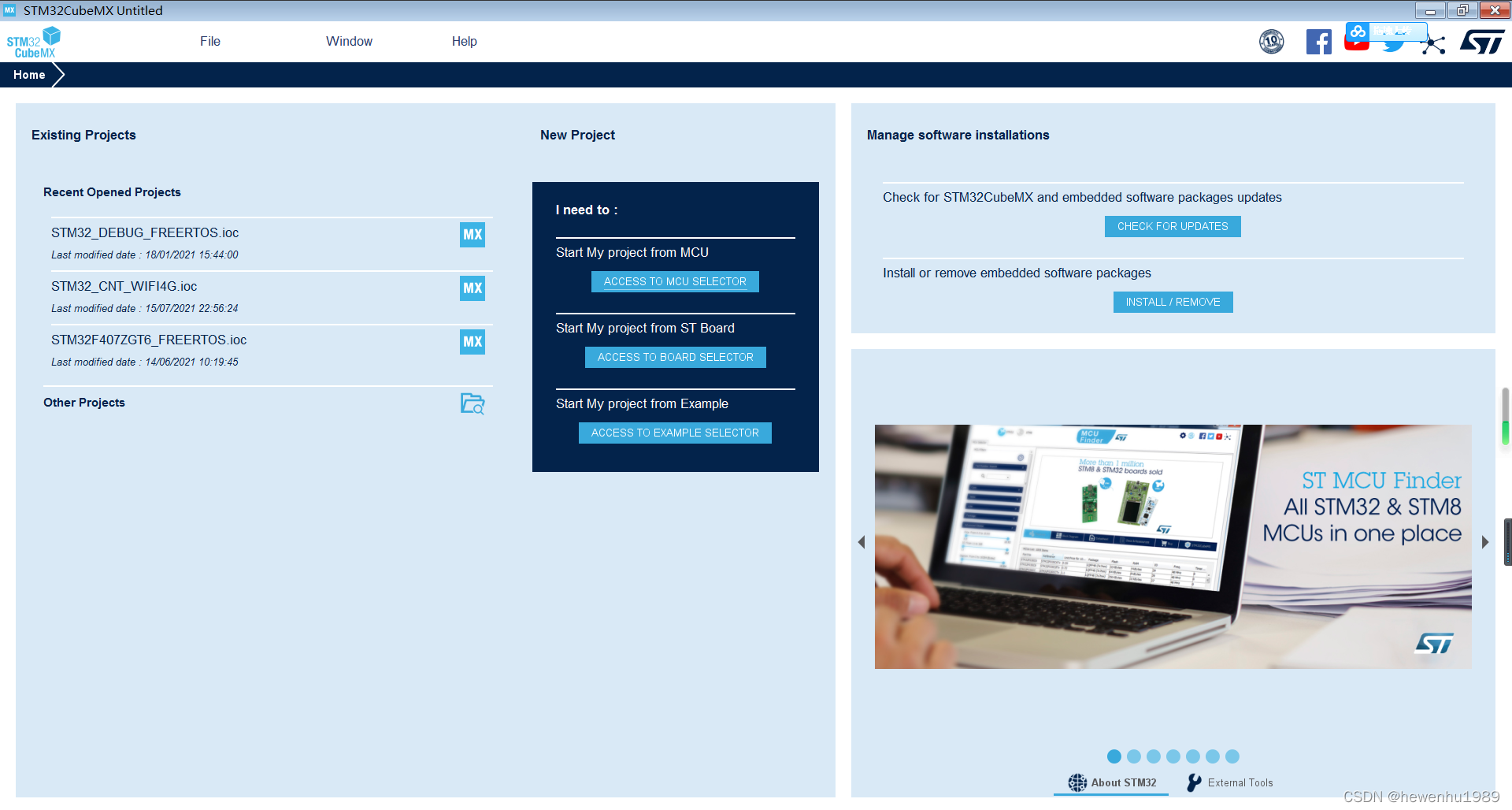The width and height of the screenshot is (1512, 810).
Task: Open the ST MCU Finder banner image
Action: [1173, 547]
